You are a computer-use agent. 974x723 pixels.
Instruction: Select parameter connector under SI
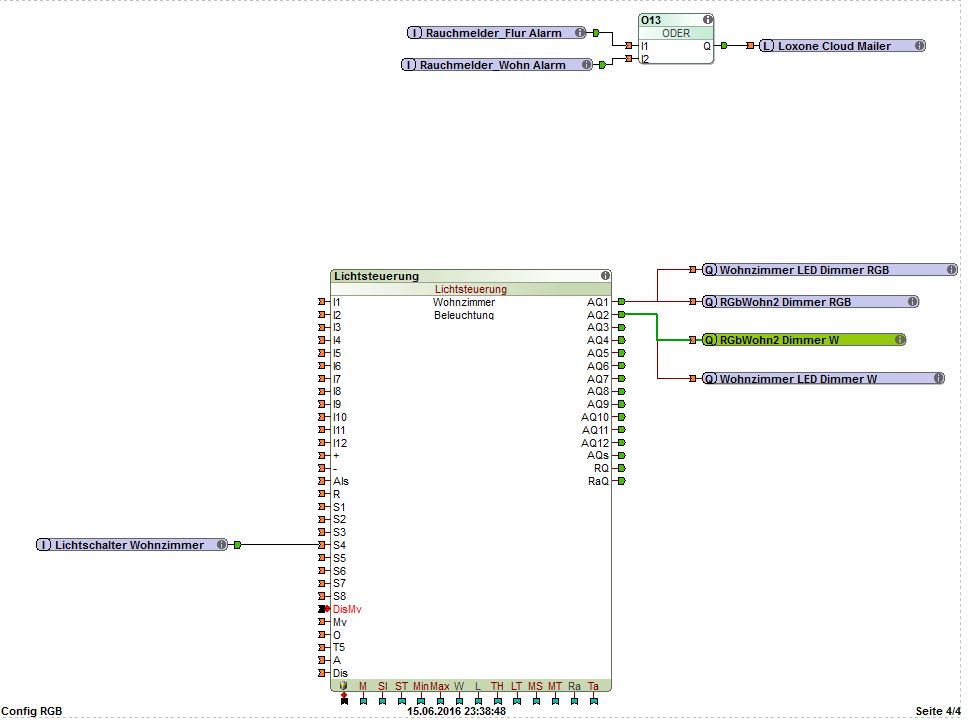point(382,701)
